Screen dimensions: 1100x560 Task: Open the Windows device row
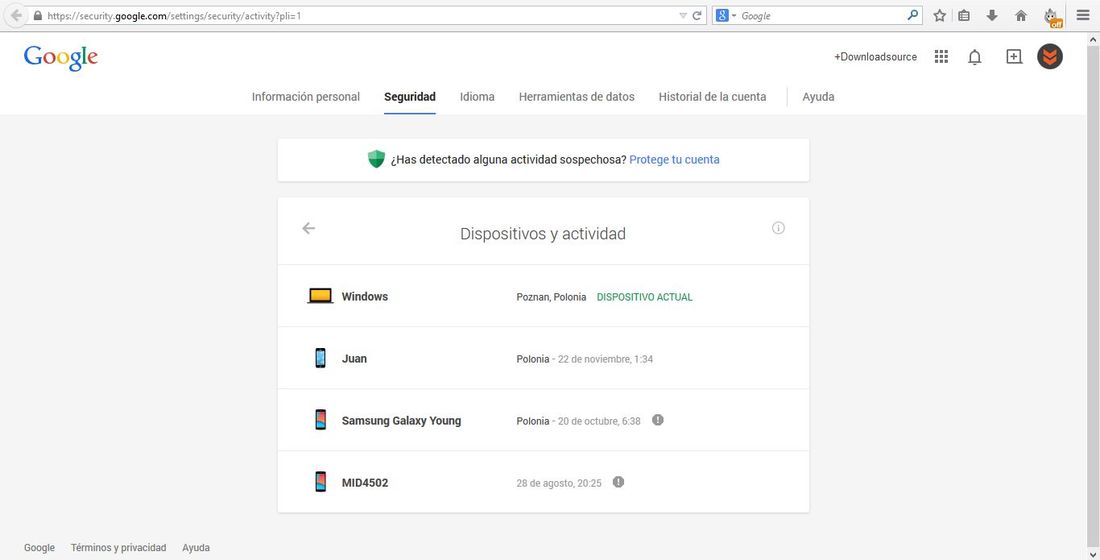(543, 296)
